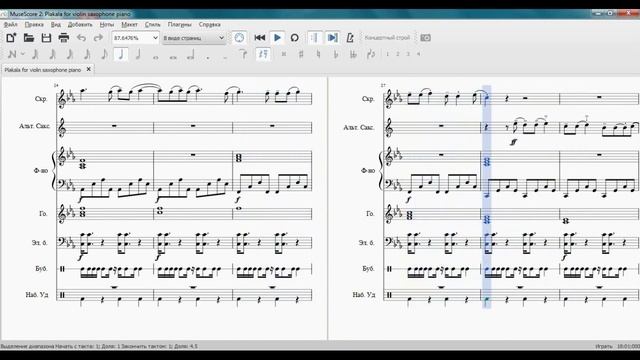Select the 32nd note duration
The height and width of the screenshot is (360, 640).
click(70, 54)
